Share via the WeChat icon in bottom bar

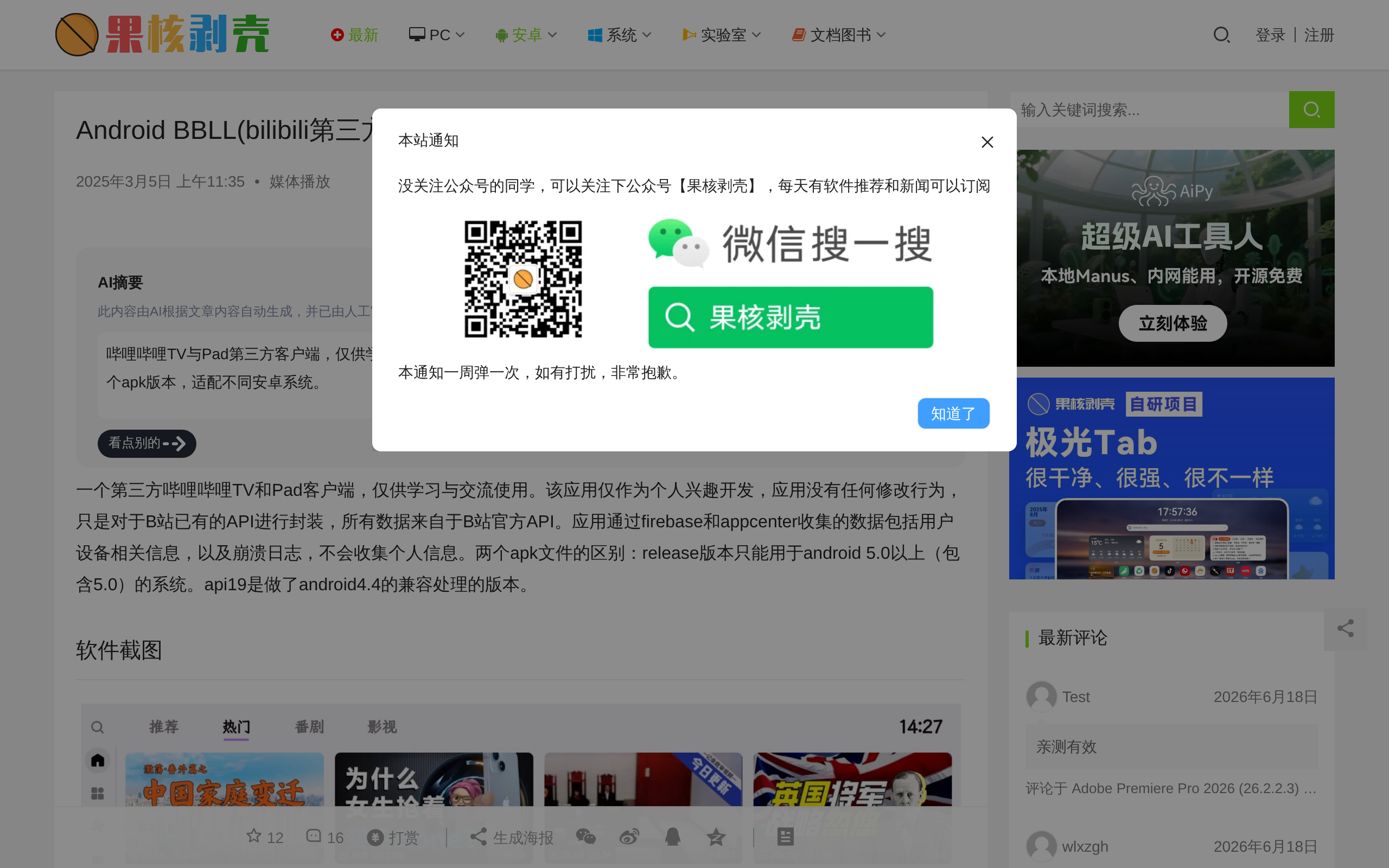point(585,837)
